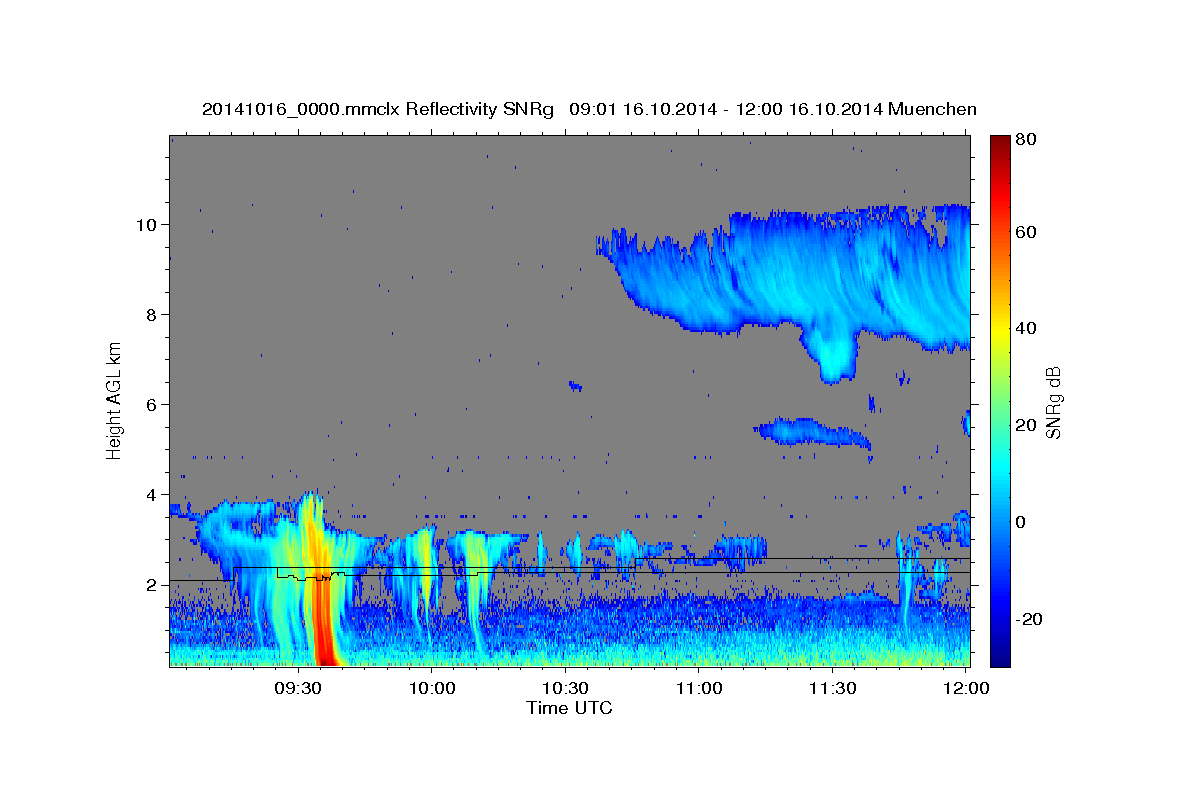1200x800 pixels.
Task: Click the colorbar value 60
Action: [1026, 232]
